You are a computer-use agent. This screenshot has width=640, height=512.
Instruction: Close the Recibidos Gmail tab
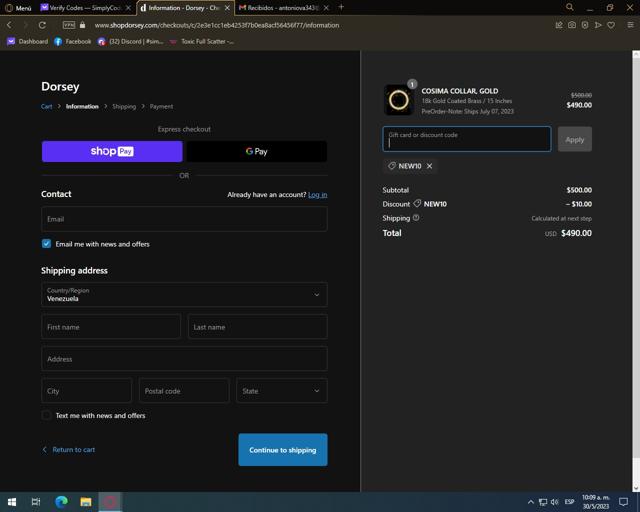point(326,8)
